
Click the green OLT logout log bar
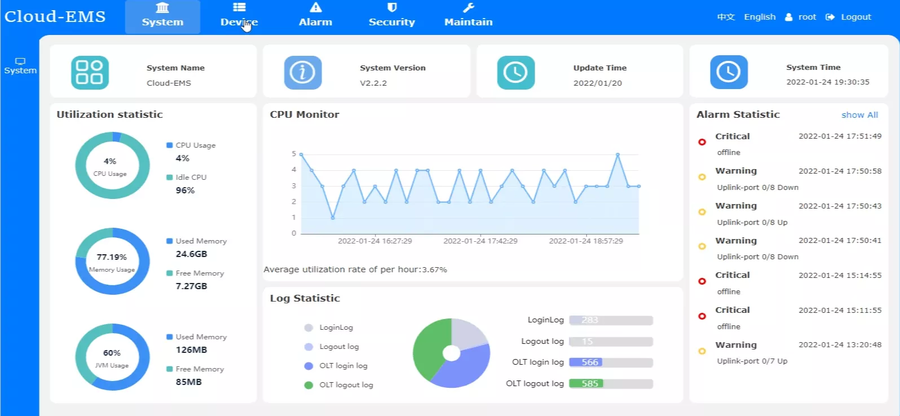tap(585, 383)
